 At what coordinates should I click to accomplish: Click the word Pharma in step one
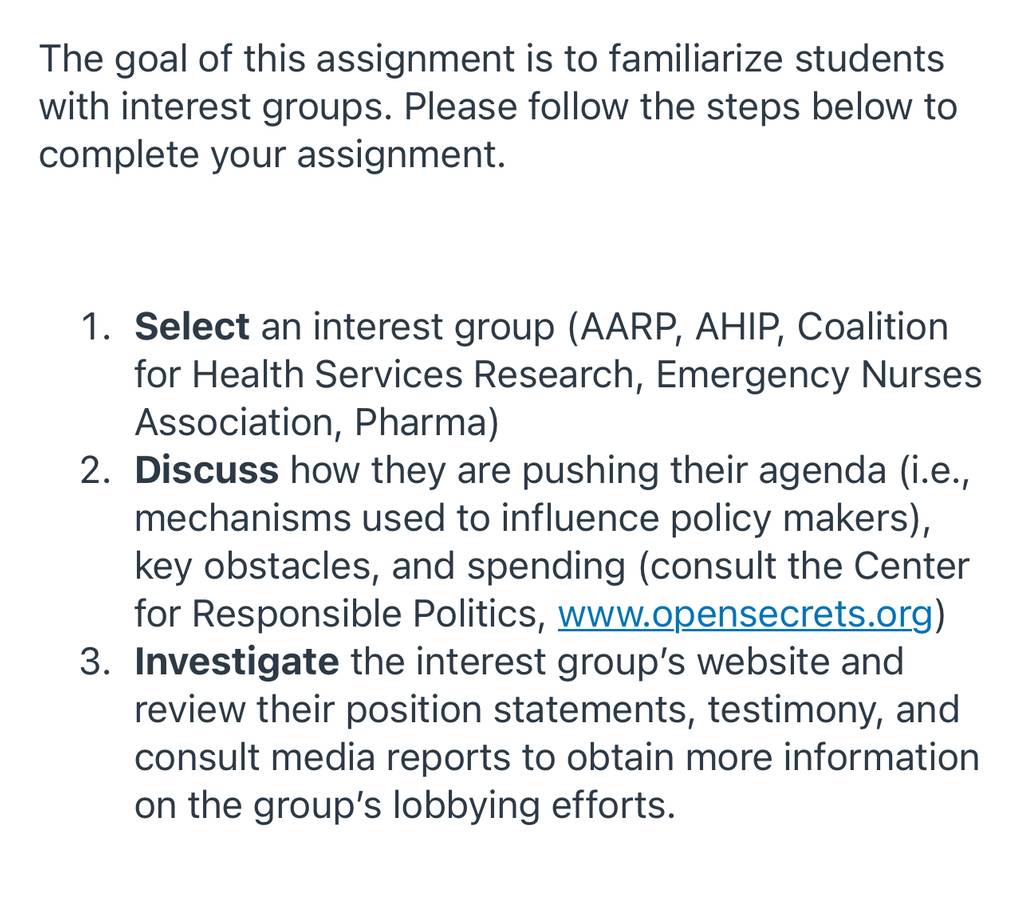421,422
